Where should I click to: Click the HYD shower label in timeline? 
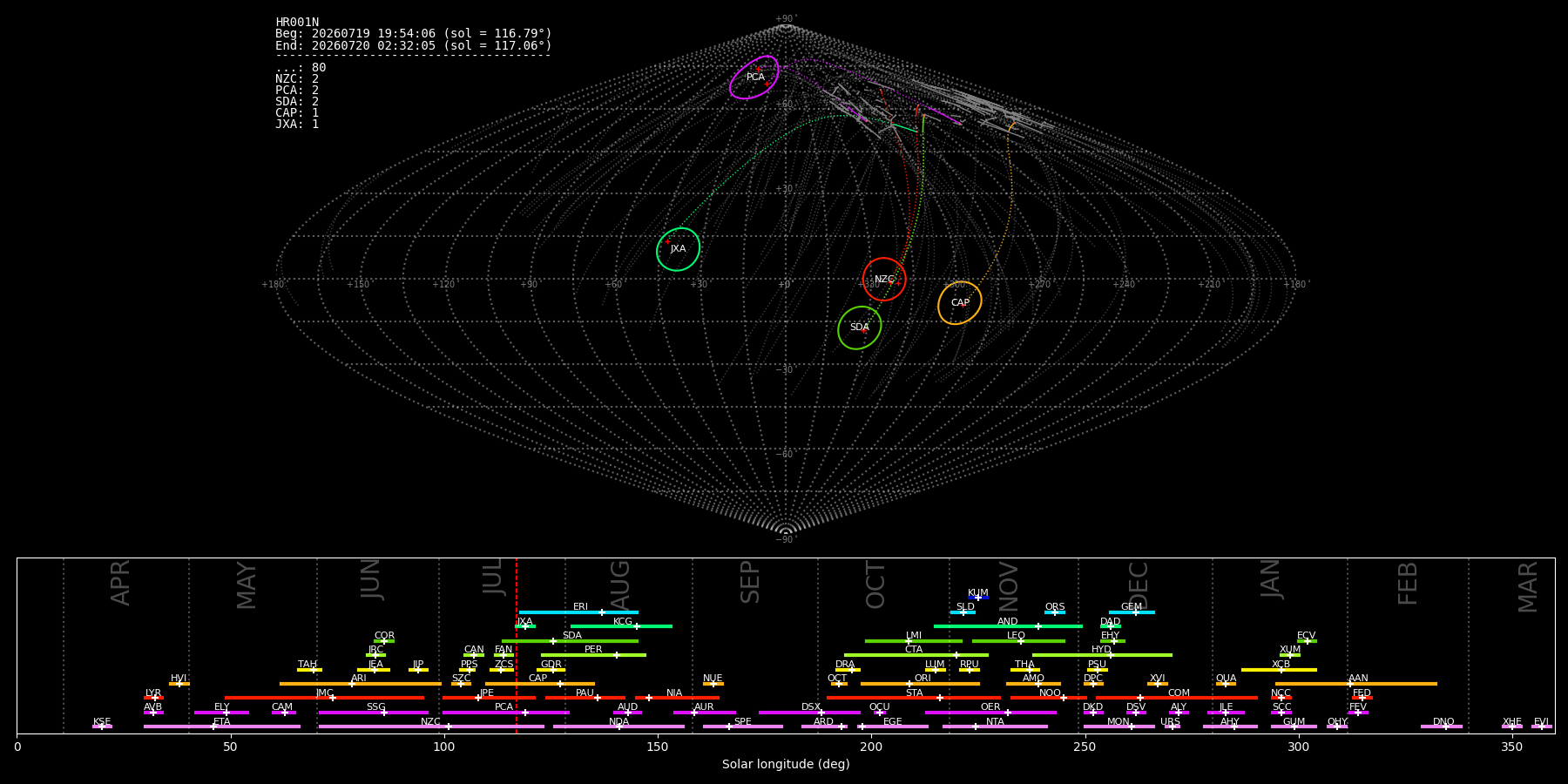coord(1102,650)
